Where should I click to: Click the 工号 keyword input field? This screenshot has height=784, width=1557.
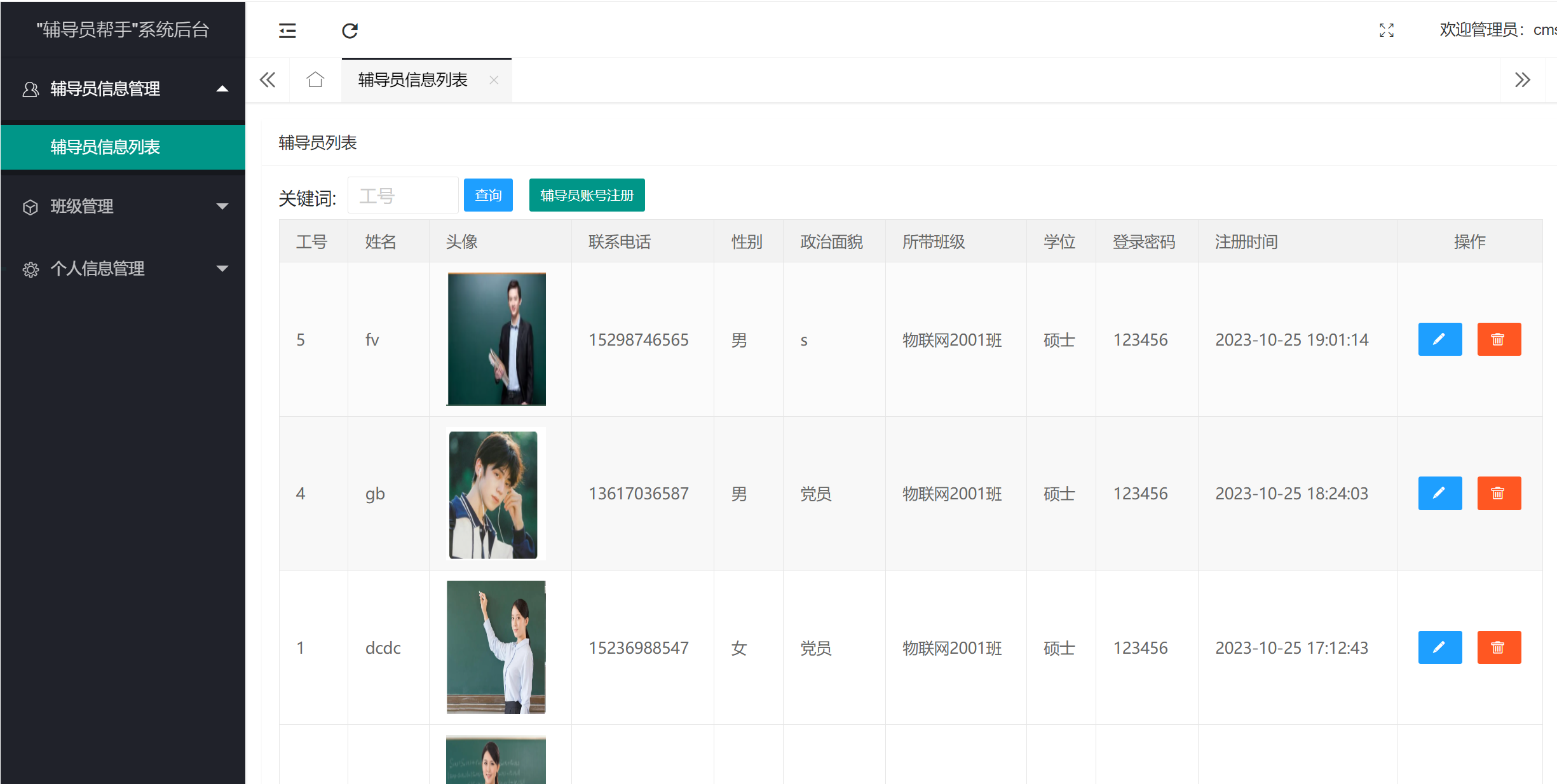click(x=403, y=195)
